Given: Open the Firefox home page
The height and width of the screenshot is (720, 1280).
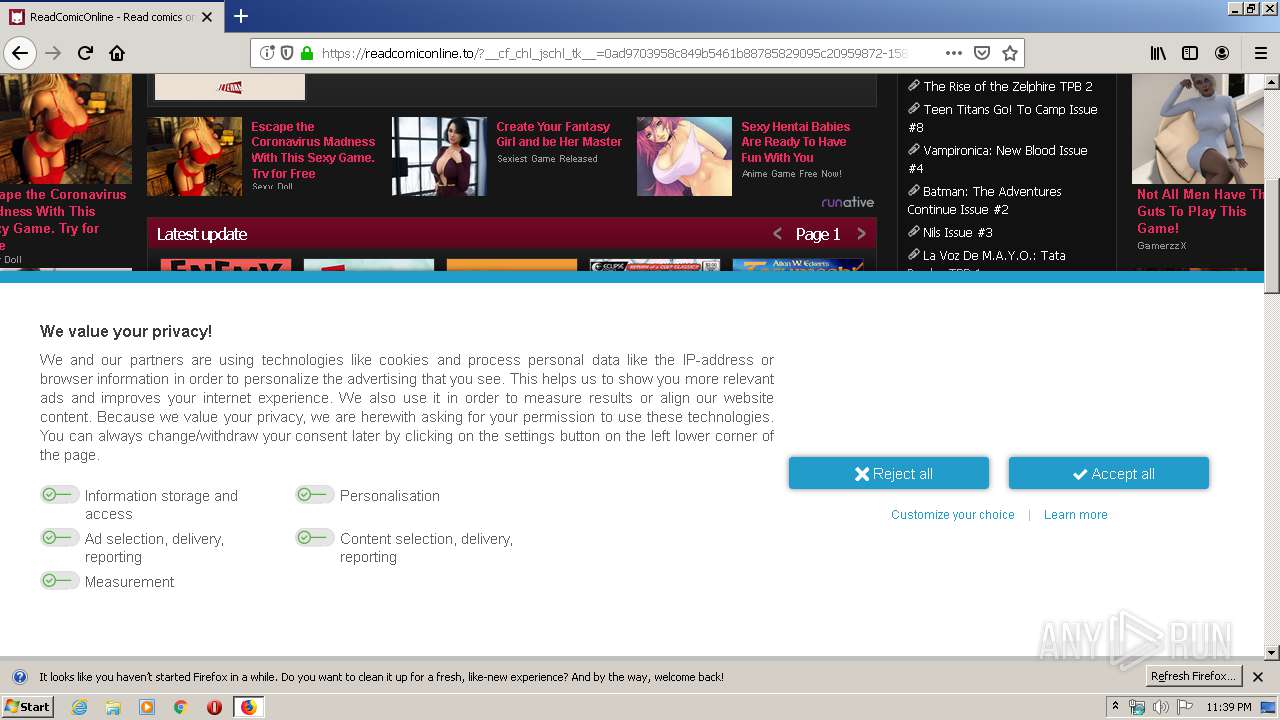Looking at the screenshot, I should tap(117, 53).
